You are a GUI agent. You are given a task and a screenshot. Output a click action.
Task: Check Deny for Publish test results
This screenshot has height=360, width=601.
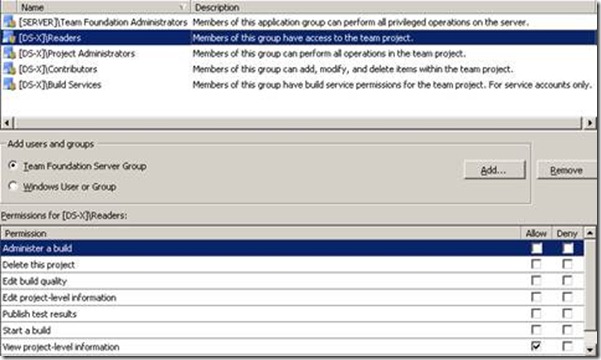tap(567, 314)
